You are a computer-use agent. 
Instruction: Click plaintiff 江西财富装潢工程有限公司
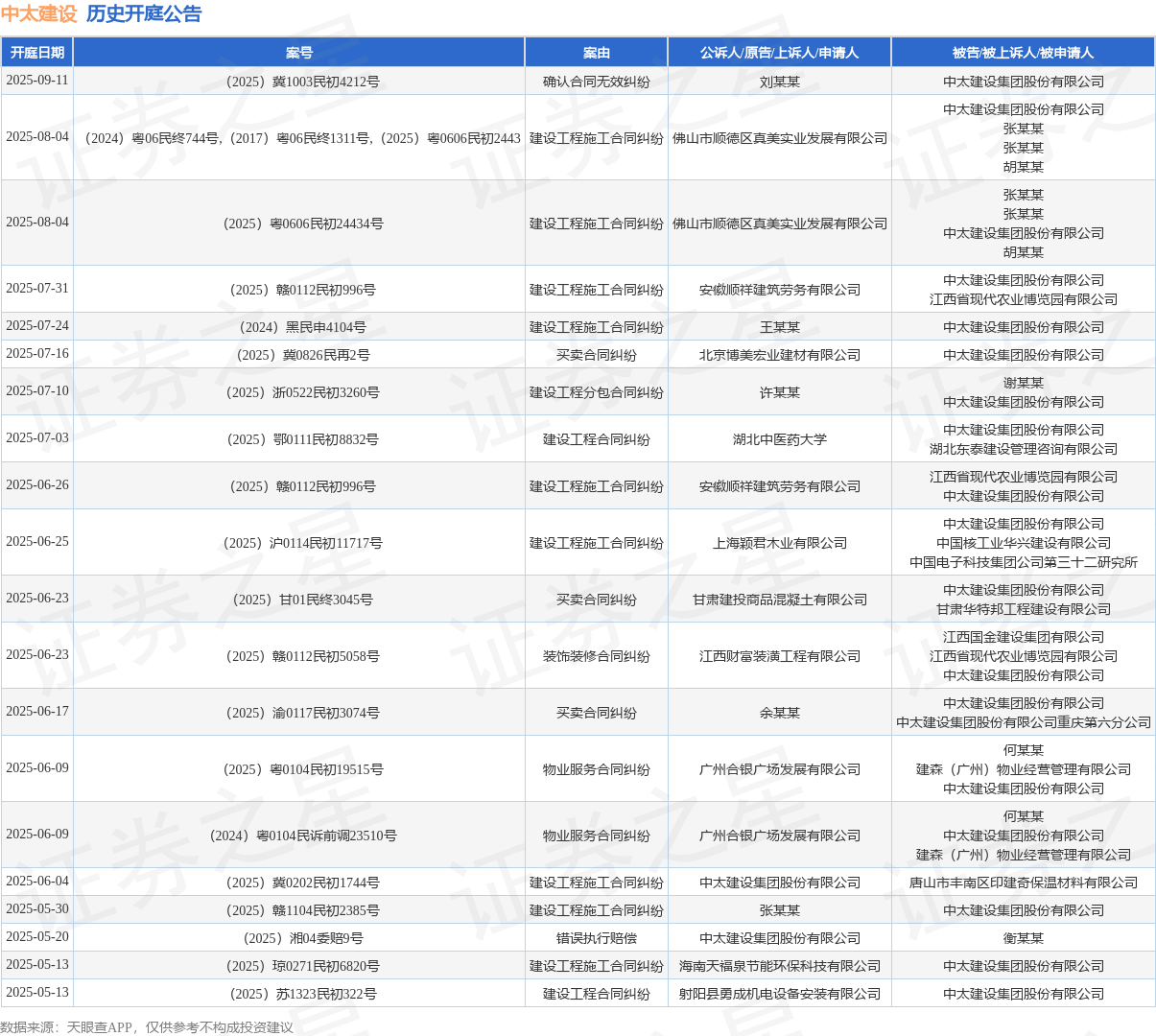(x=780, y=656)
